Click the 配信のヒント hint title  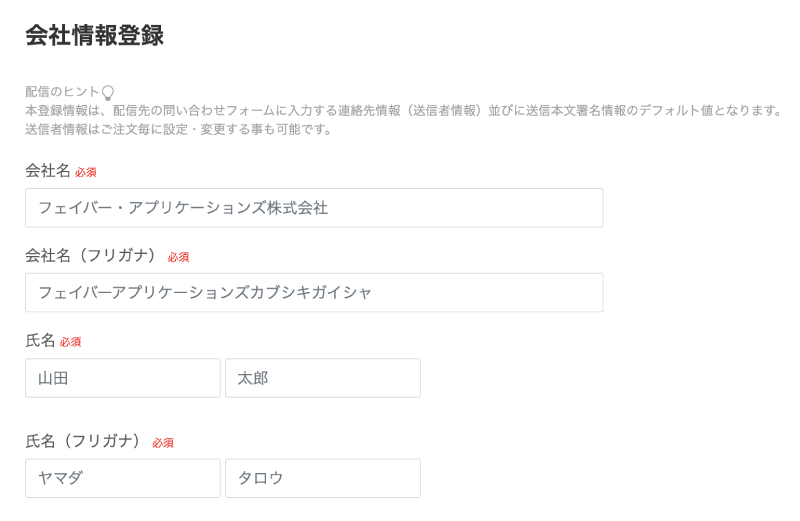62,92
